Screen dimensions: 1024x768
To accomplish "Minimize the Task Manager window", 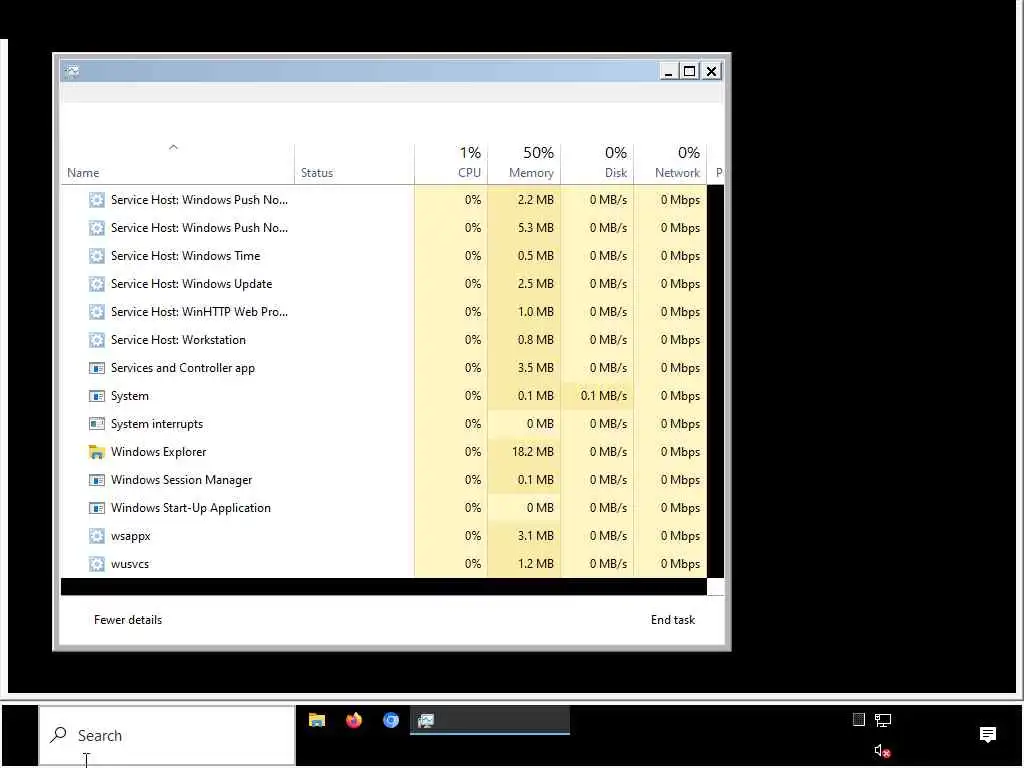I will [668, 71].
